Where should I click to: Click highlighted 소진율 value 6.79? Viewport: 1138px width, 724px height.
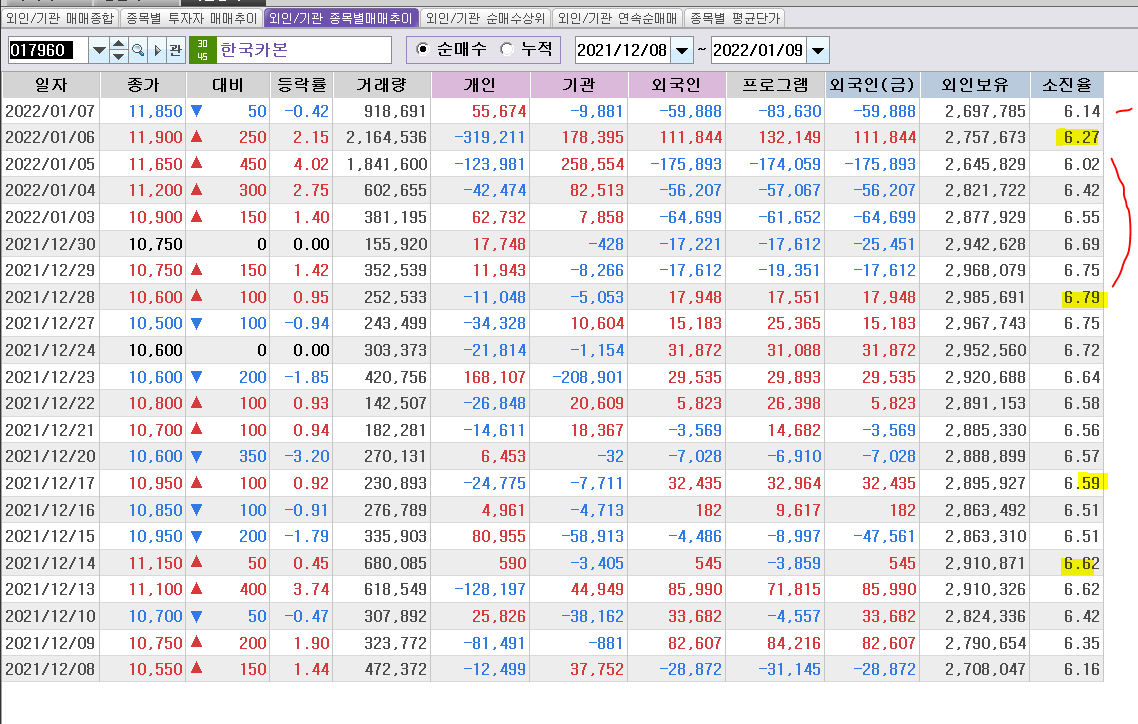(x=1081, y=297)
